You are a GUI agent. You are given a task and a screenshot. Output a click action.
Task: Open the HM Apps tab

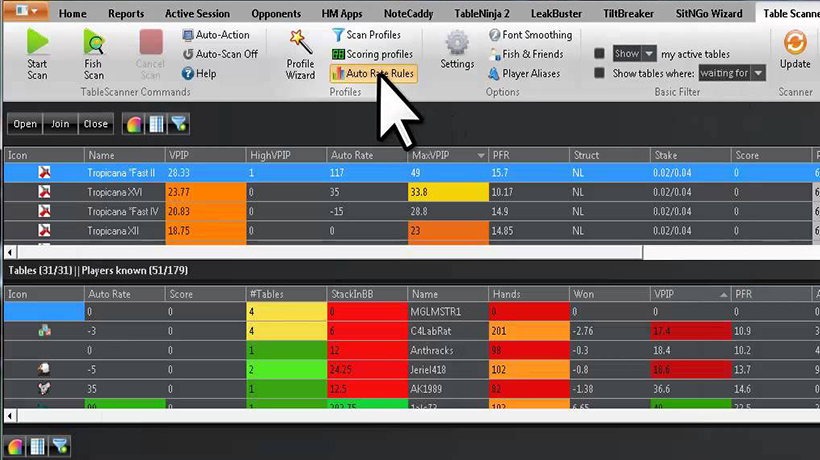coord(342,14)
